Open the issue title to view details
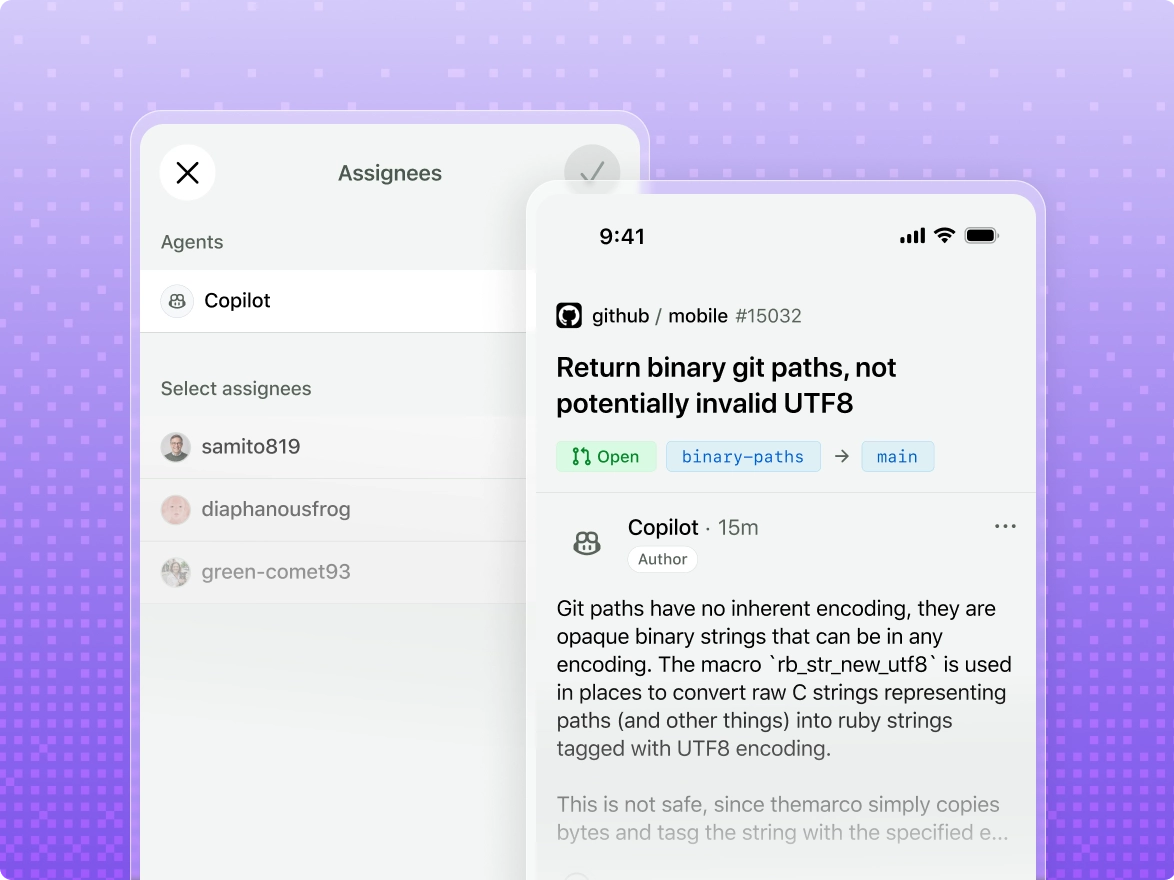The image size is (1174, 880). click(727, 385)
